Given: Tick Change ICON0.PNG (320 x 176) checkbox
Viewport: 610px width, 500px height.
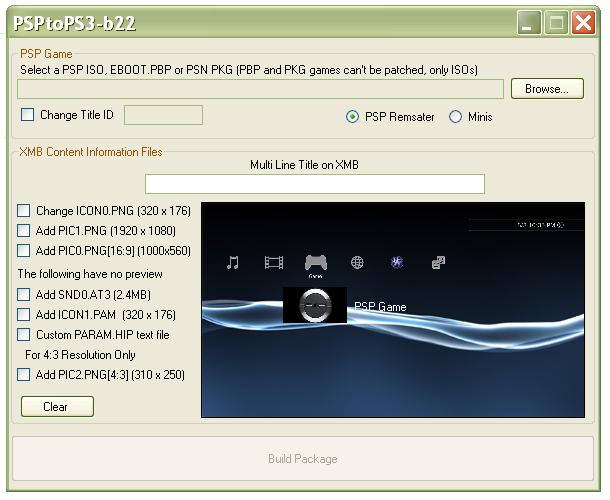Looking at the screenshot, I should pyautogui.click(x=24, y=211).
